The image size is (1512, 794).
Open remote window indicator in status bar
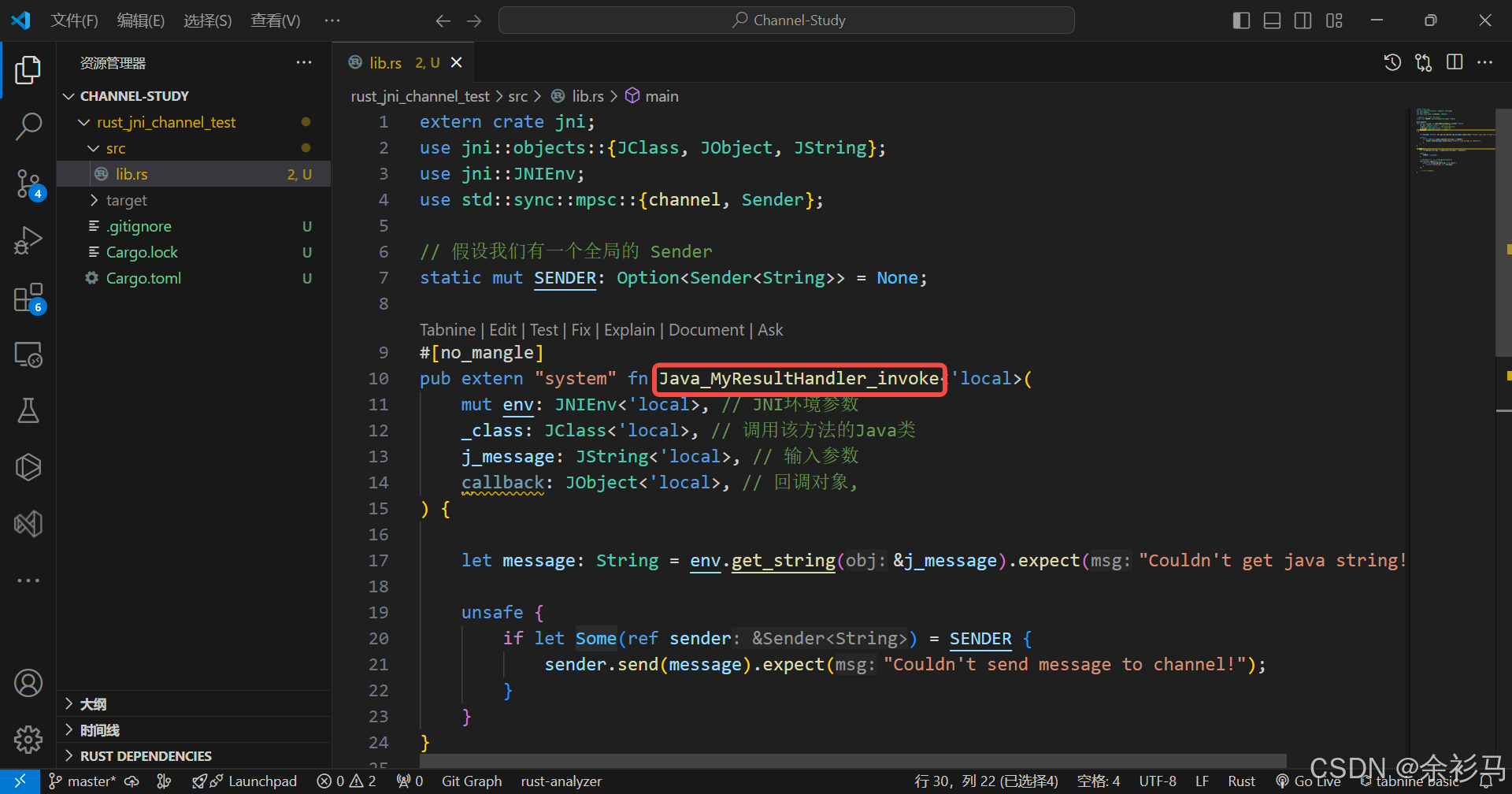[20, 781]
